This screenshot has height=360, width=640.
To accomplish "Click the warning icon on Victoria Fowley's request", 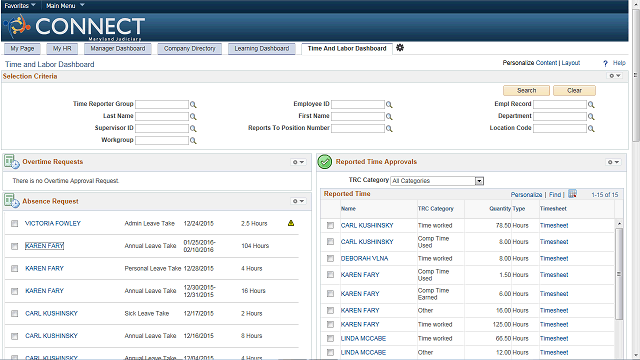I will tap(291, 223).
